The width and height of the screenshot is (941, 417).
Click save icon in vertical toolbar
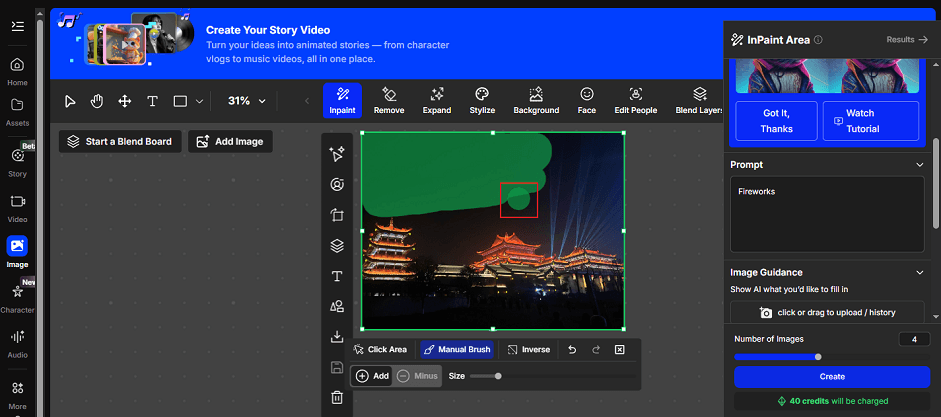point(337,367)
